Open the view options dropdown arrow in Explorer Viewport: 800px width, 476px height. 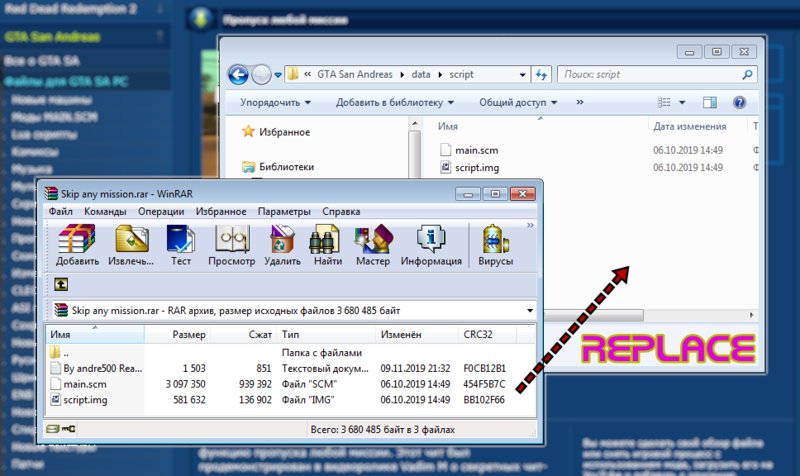[682, 103]
